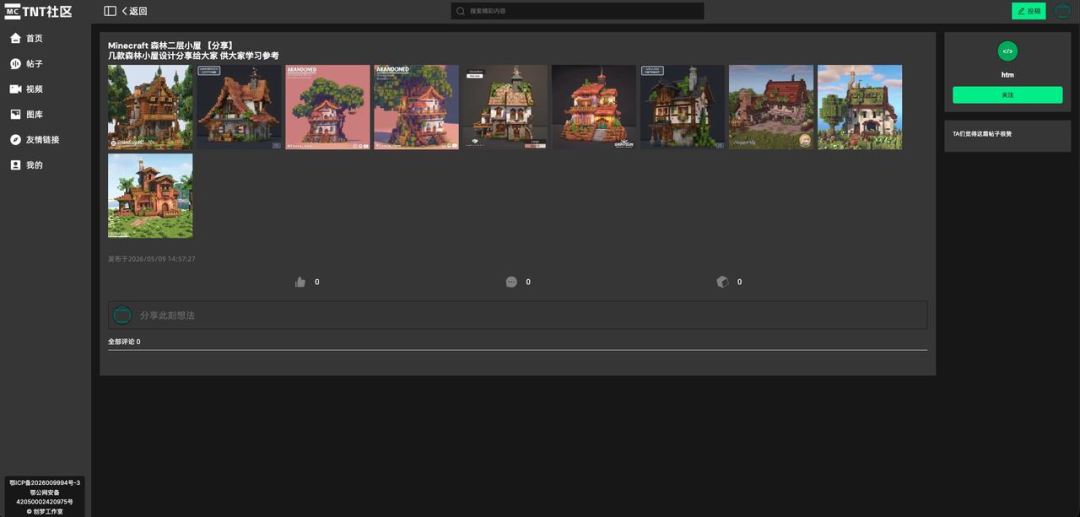The width and height of the screenshot is (1080, 517).
Task: Click the timestamp 发布于2026/05/09 14:57:27
Action: (152, 259)
